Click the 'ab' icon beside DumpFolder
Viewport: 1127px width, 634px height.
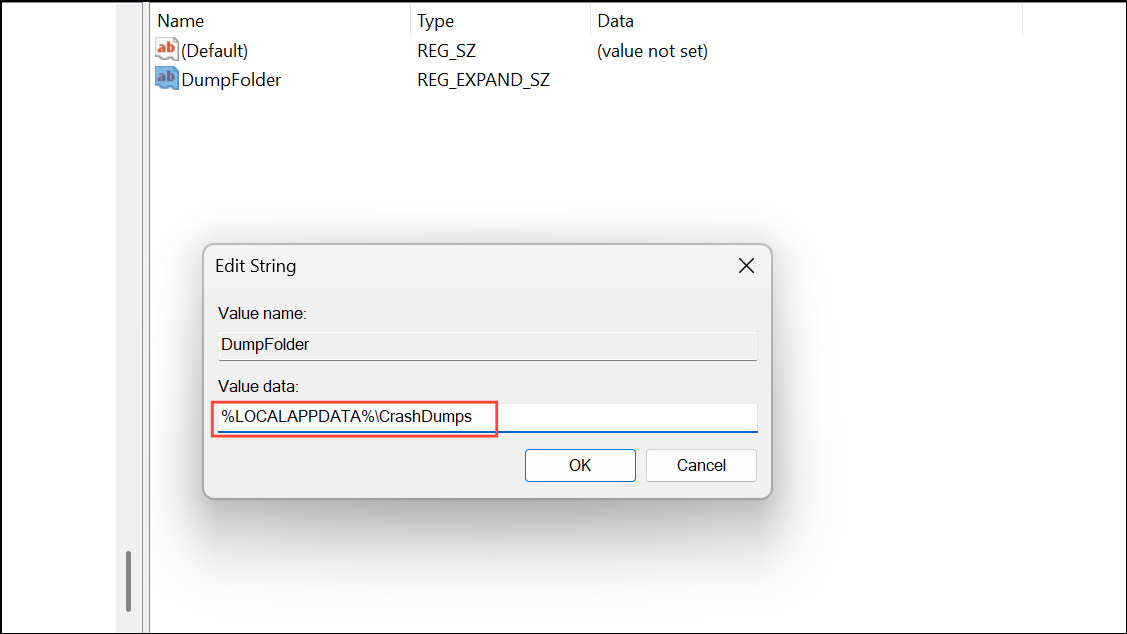pyautogui.click(x=166, y=79)
